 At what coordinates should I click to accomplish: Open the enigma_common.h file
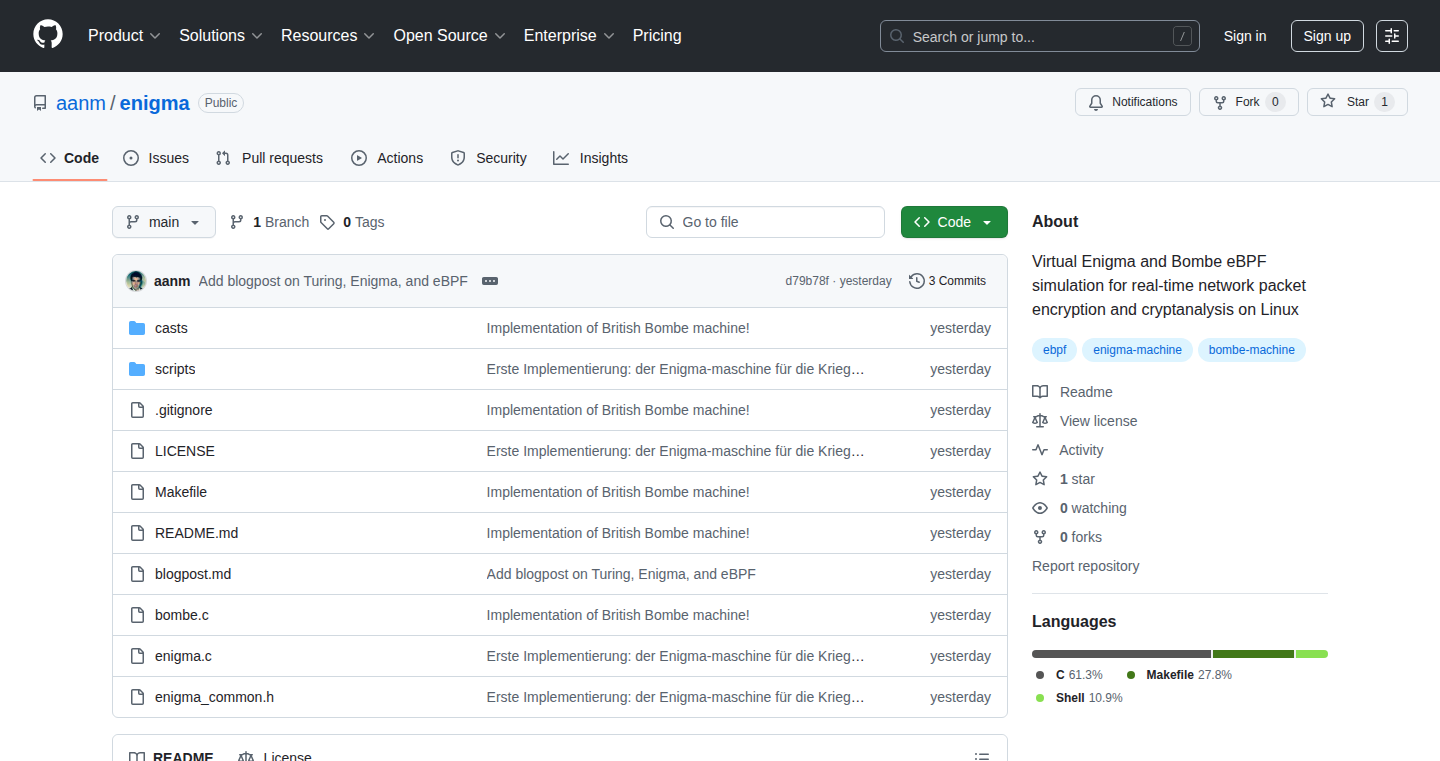[x=214, y=697]
